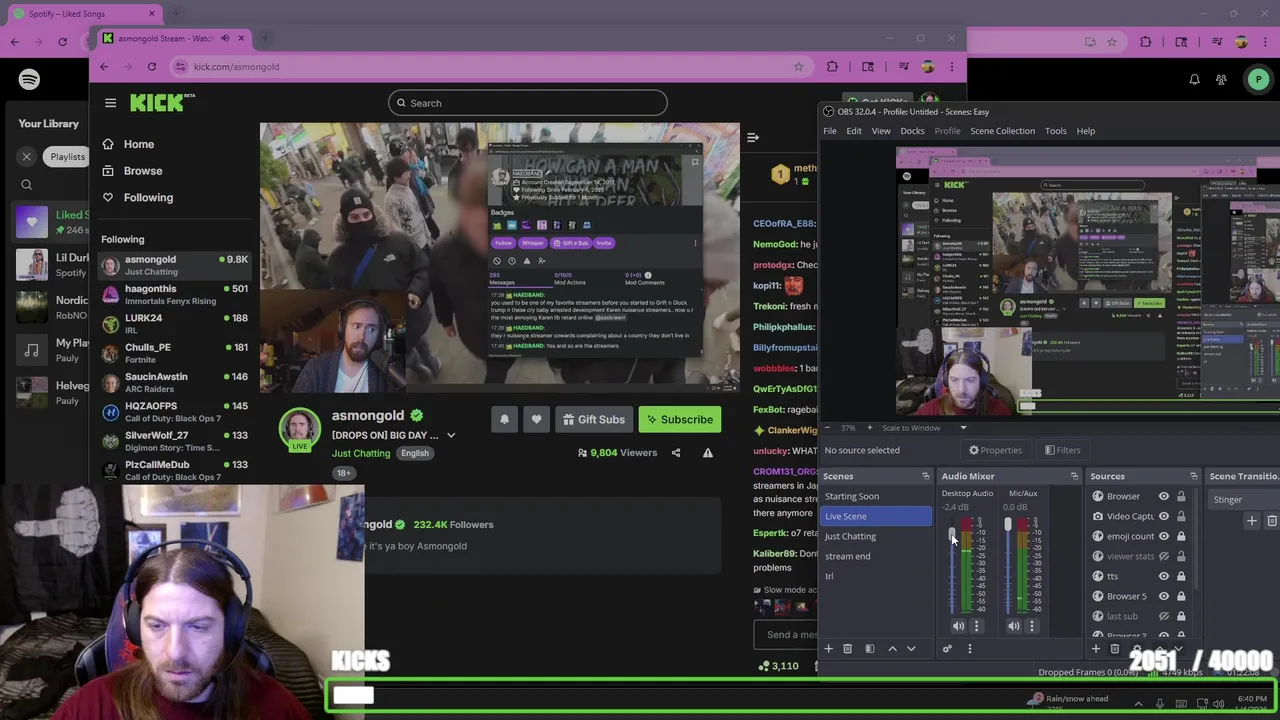Screen dimensions: 1280x720
Task: Mute Desktop Audio speaker icon
Action: (x=958, y=626)
